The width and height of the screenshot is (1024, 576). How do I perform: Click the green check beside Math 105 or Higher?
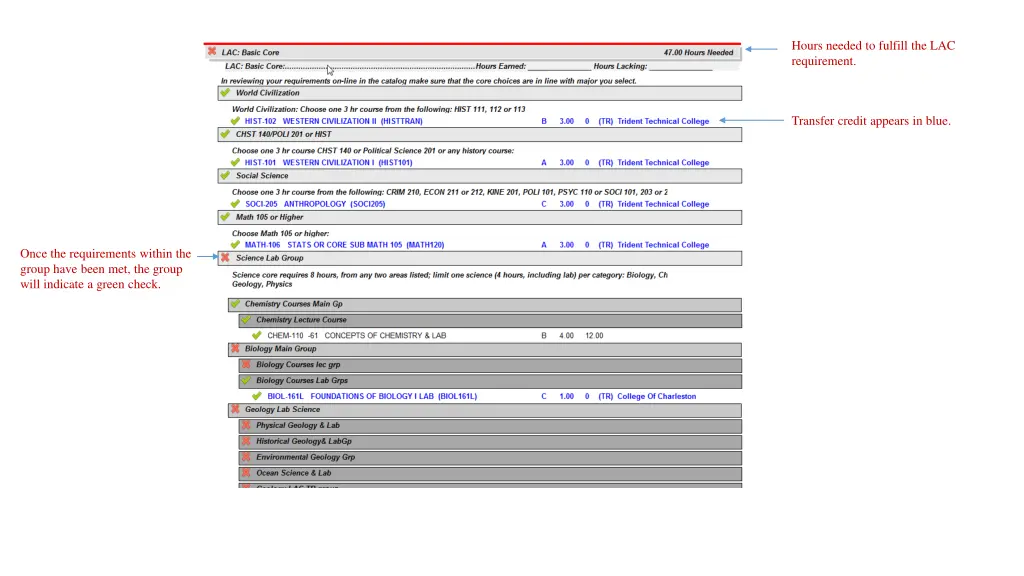pos(225,217)
